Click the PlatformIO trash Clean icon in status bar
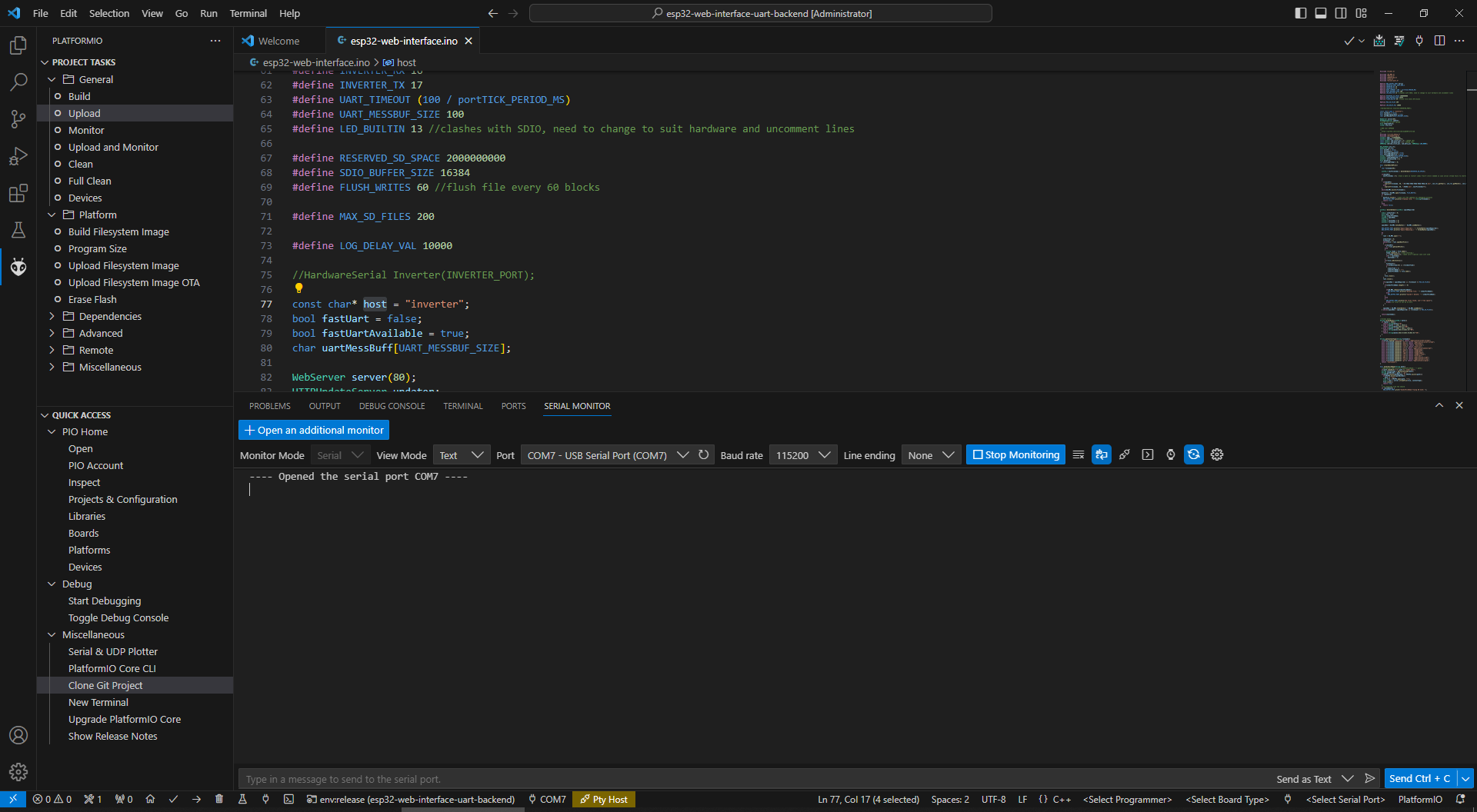 click(x=219, y=800)
